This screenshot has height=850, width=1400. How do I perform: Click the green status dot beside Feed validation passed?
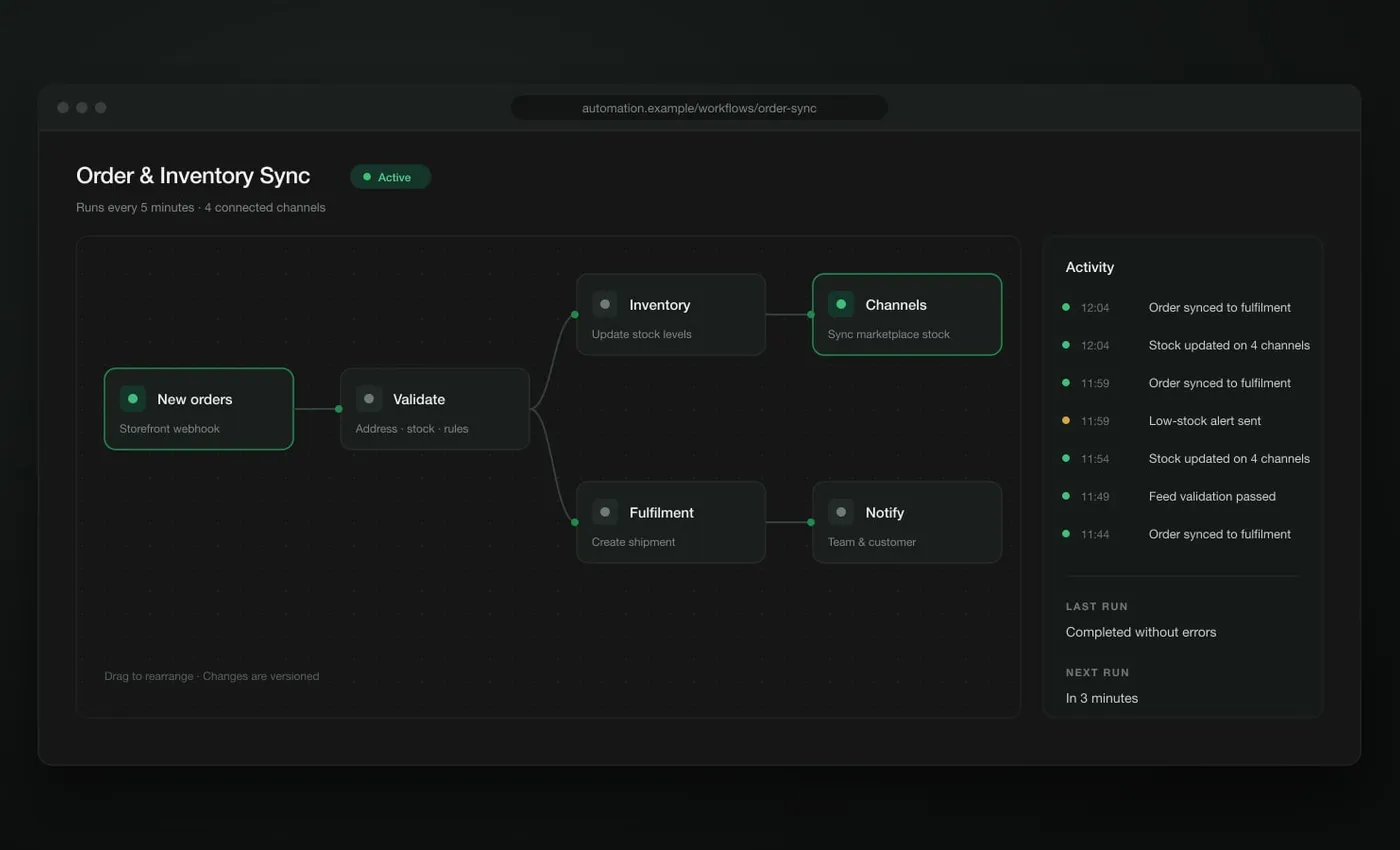pyautogui.click(x=1066, y=497)
